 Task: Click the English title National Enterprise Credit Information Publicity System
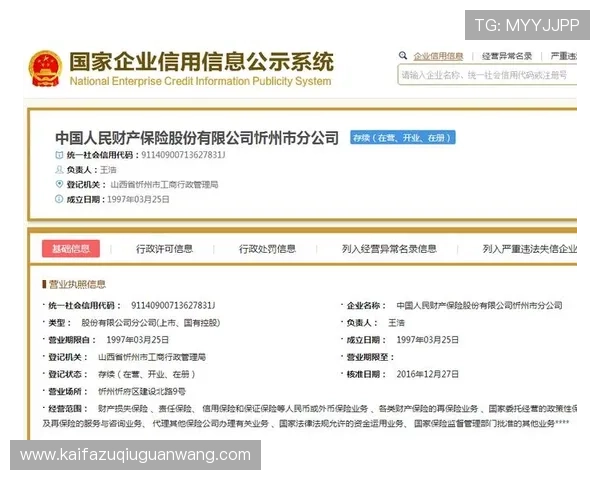[x=201, y=81]
